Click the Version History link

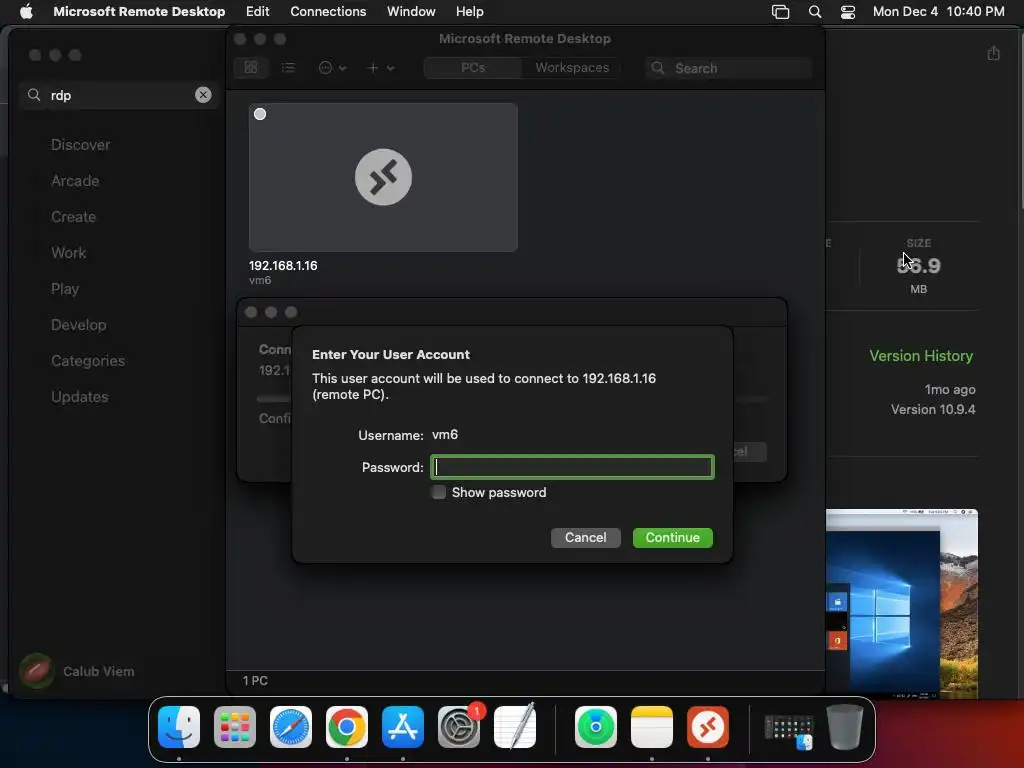[x=921, y=356]
